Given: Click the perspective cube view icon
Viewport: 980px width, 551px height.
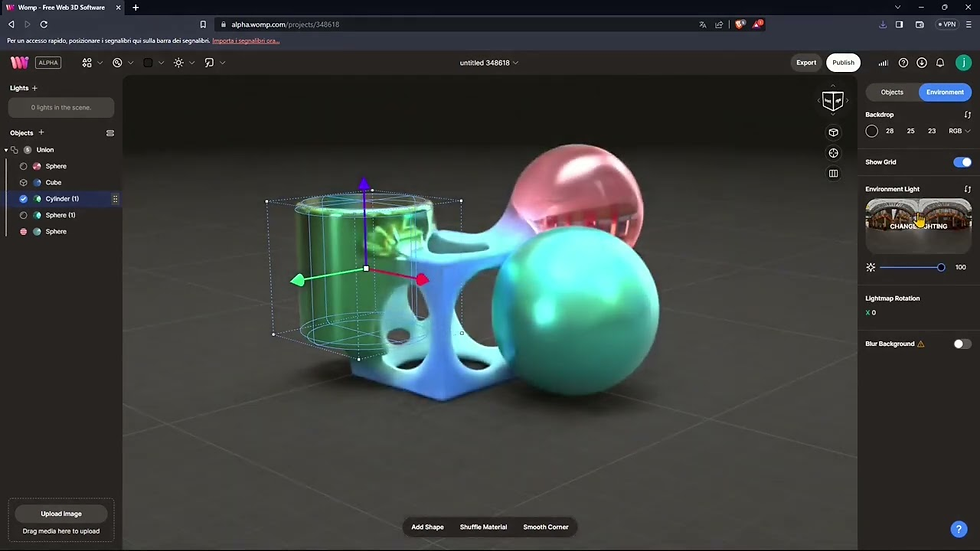Looking at the screenshot, I should coord(833,132).
